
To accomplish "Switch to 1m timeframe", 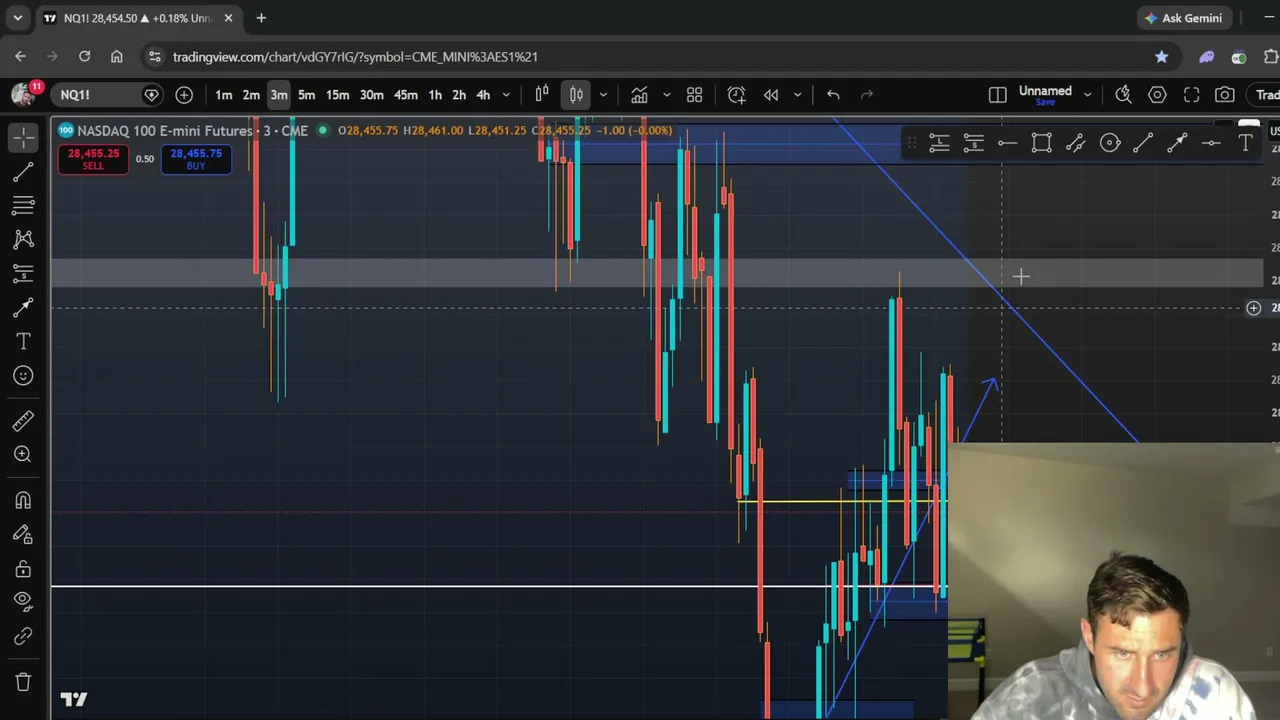I will pyautogui.click(x=224, y=95).
